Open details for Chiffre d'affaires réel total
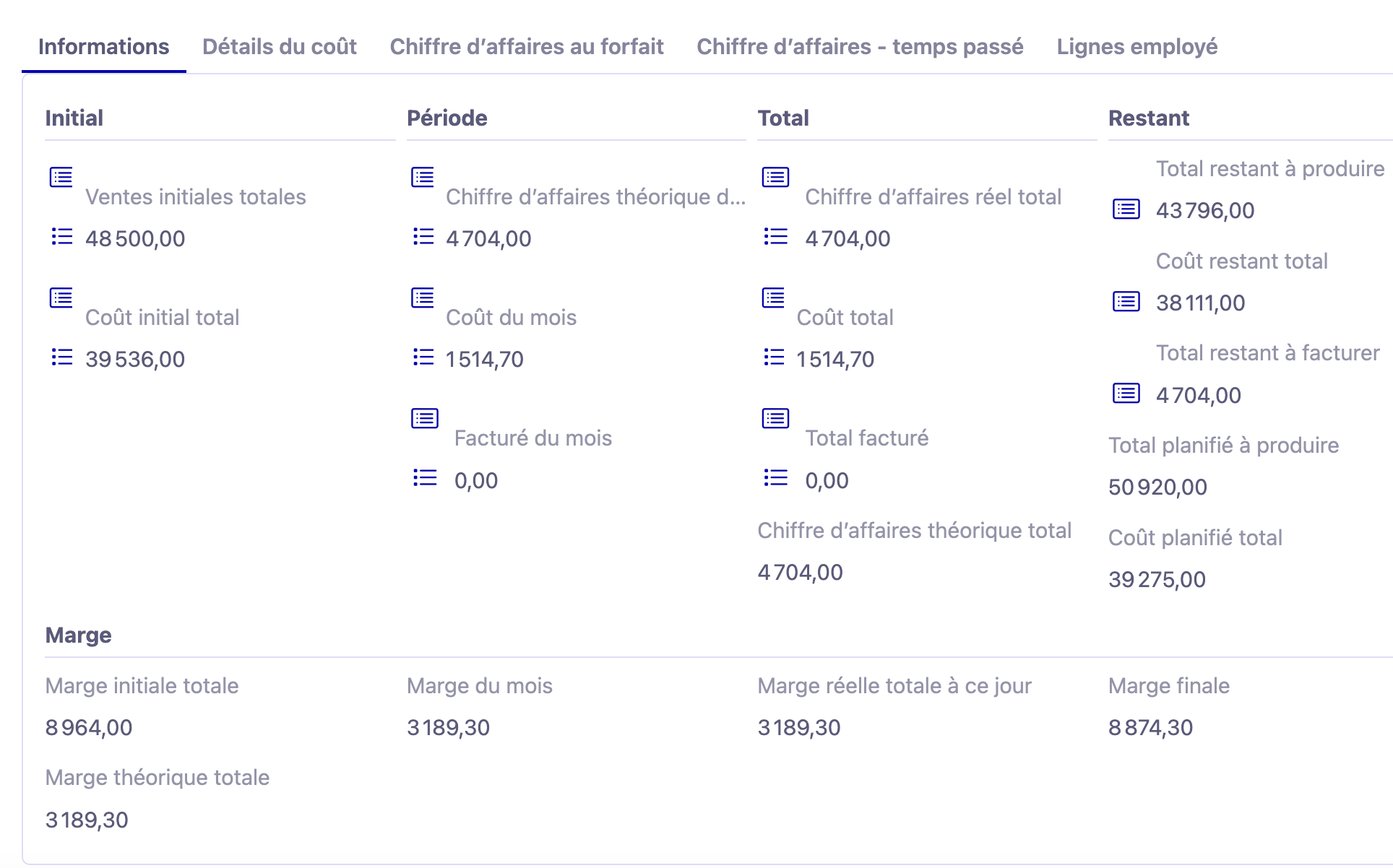This screenshot has width=1393, height=868. click(x=774, y=177)
